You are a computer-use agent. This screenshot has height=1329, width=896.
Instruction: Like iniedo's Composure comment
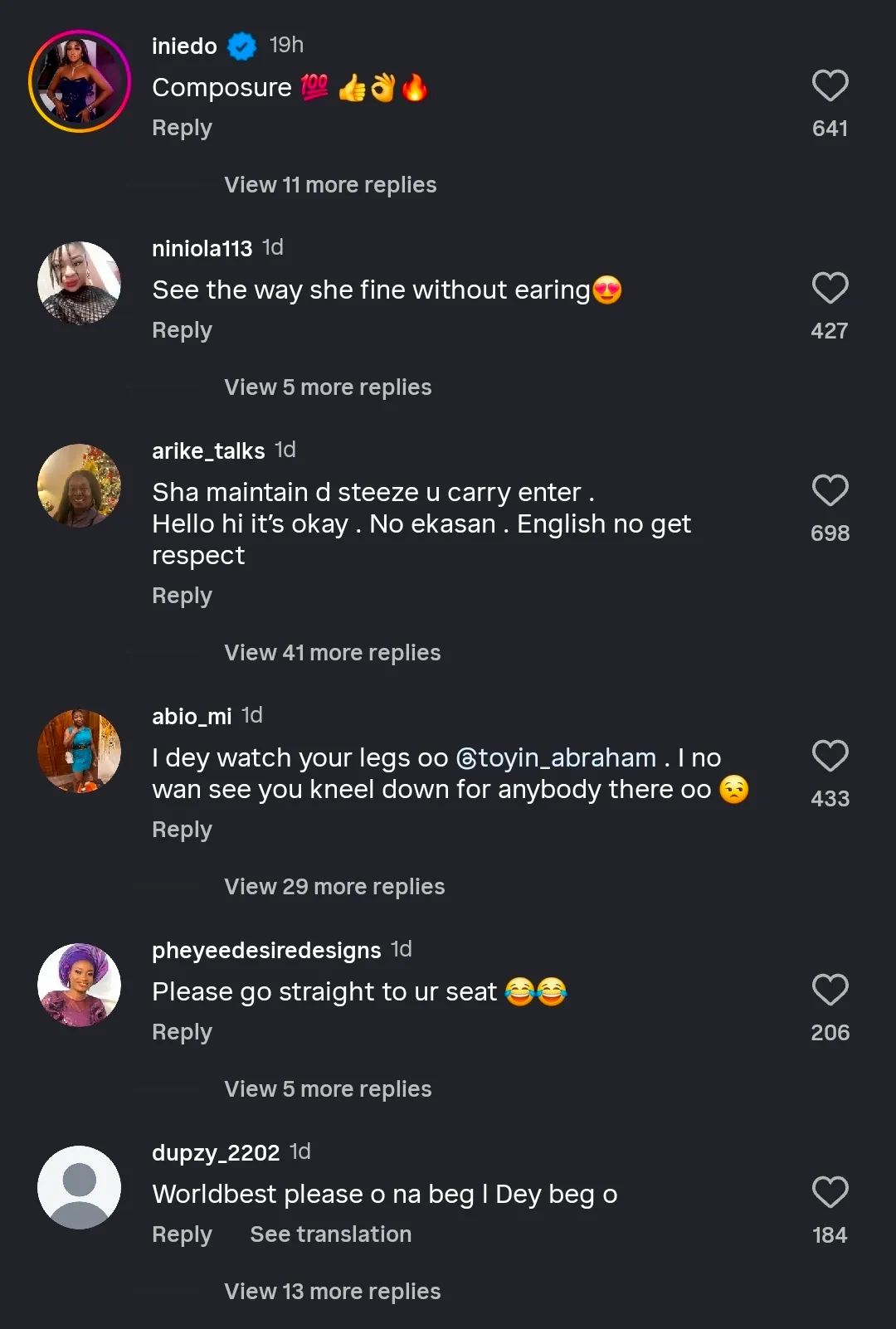coord(830,86)
